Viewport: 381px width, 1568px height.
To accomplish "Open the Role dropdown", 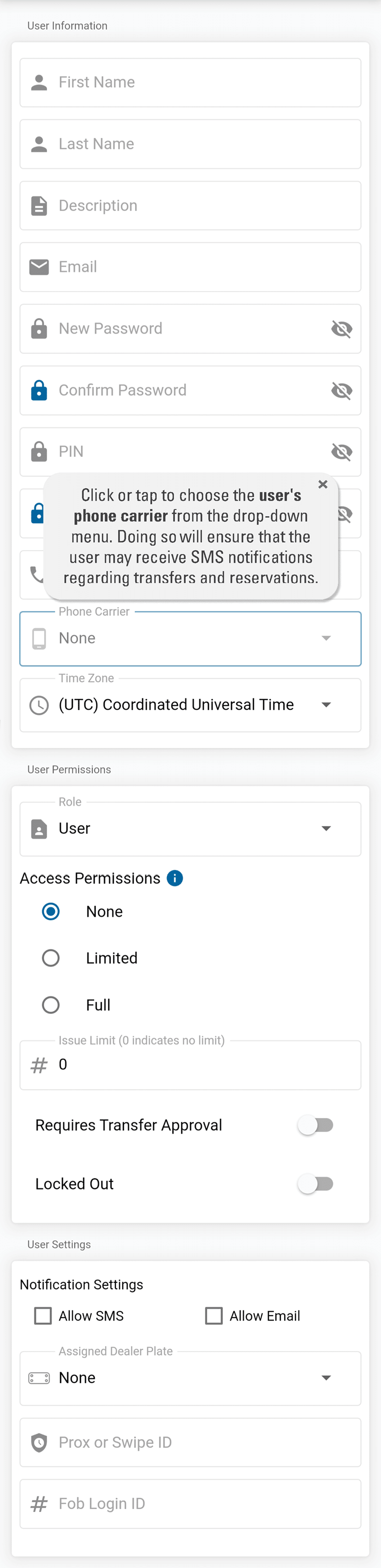I will (x=190, y=828).
